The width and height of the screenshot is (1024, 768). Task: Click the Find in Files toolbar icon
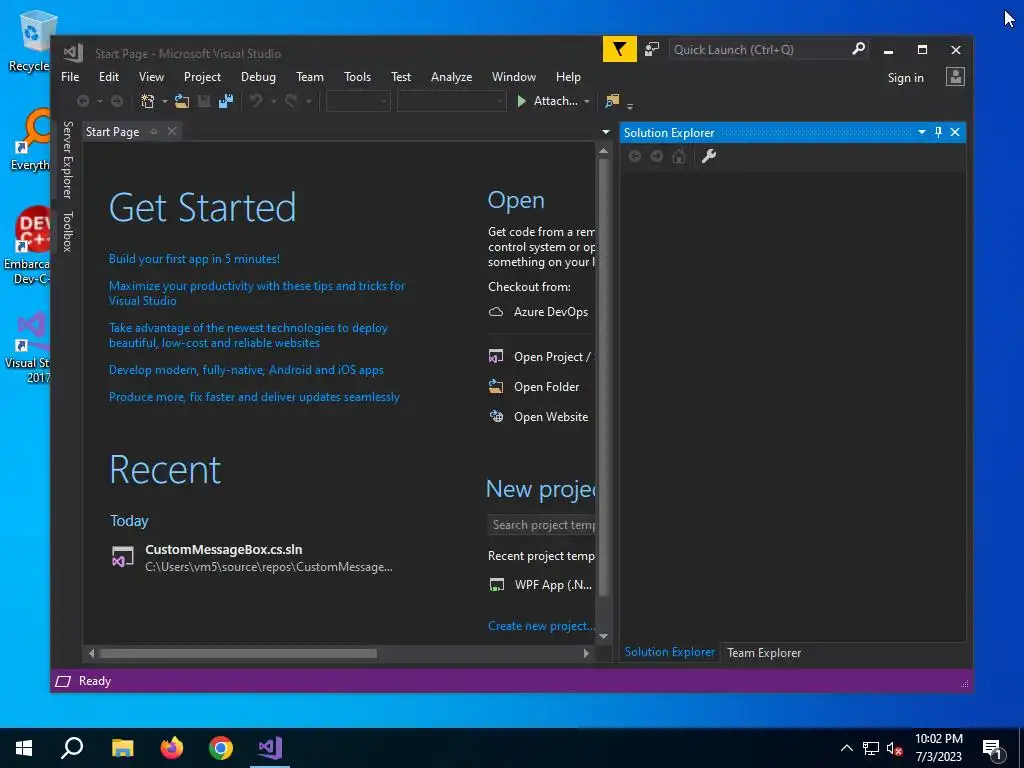point(612,101)
